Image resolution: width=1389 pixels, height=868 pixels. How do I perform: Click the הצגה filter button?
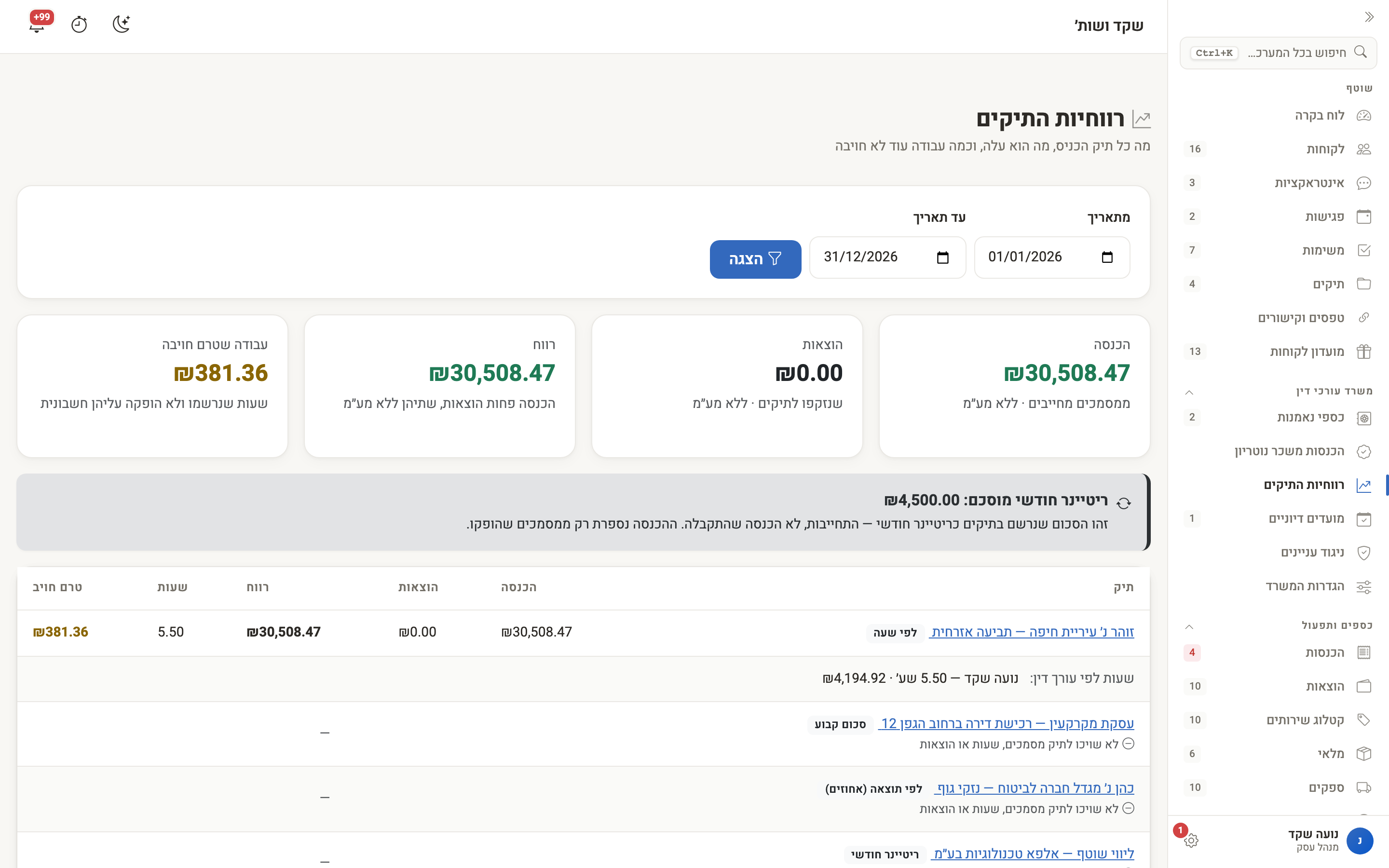[x=755, y=259]
